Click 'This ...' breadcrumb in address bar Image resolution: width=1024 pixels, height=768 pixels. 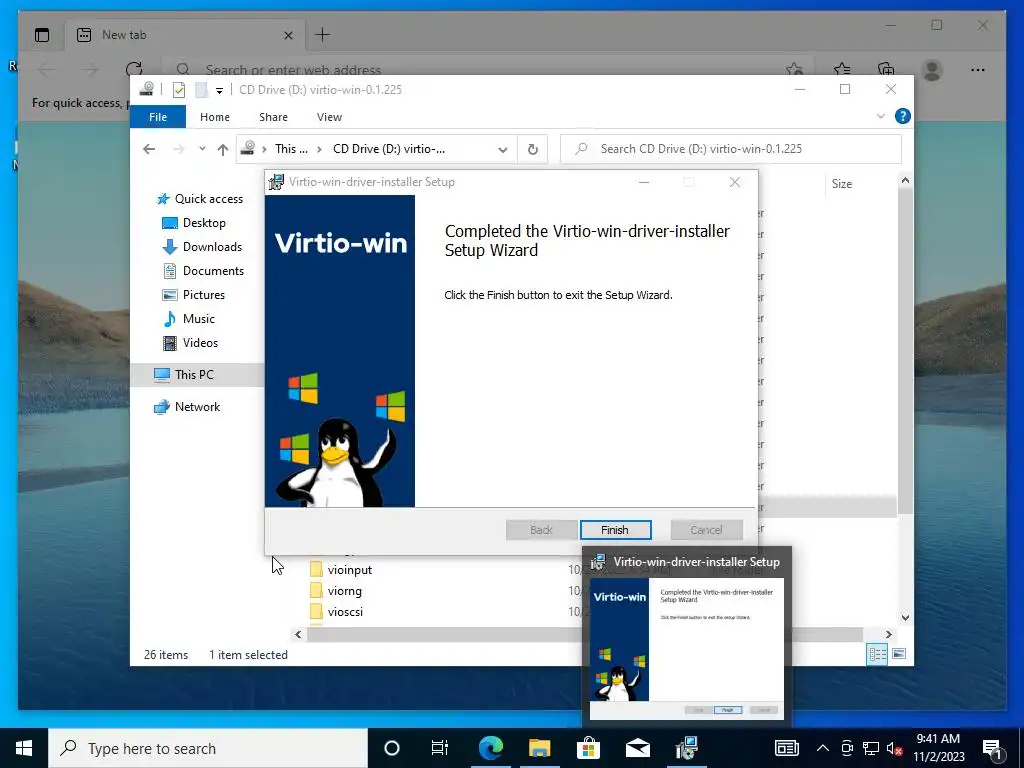(x=291, y=149)
